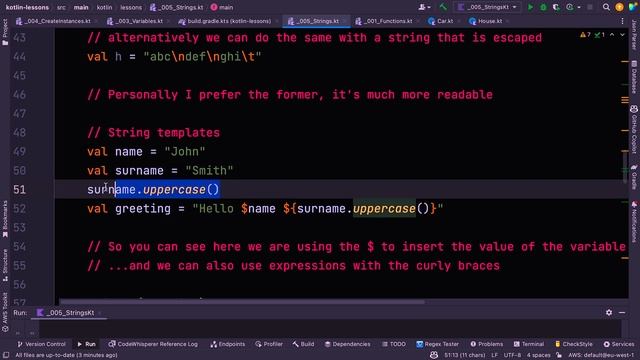Open the CodeWhisperer Reference Log tool window
This screenshot has height=360, width=640.
coord(153,344)
